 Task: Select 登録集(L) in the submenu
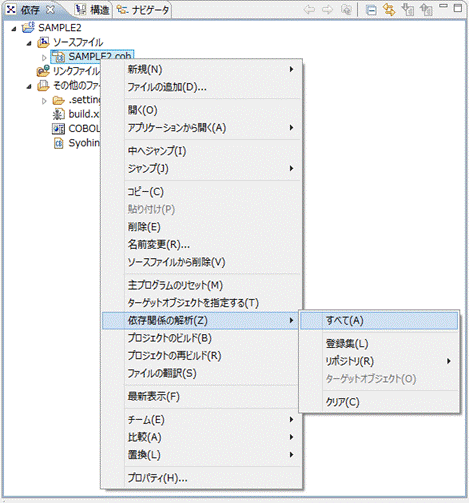379,344
